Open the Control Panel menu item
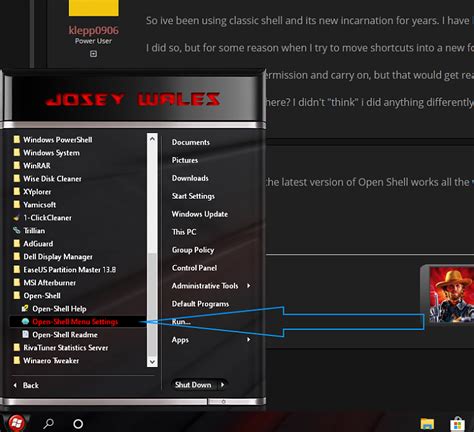The image size is (474, 432). coord(194,268)
